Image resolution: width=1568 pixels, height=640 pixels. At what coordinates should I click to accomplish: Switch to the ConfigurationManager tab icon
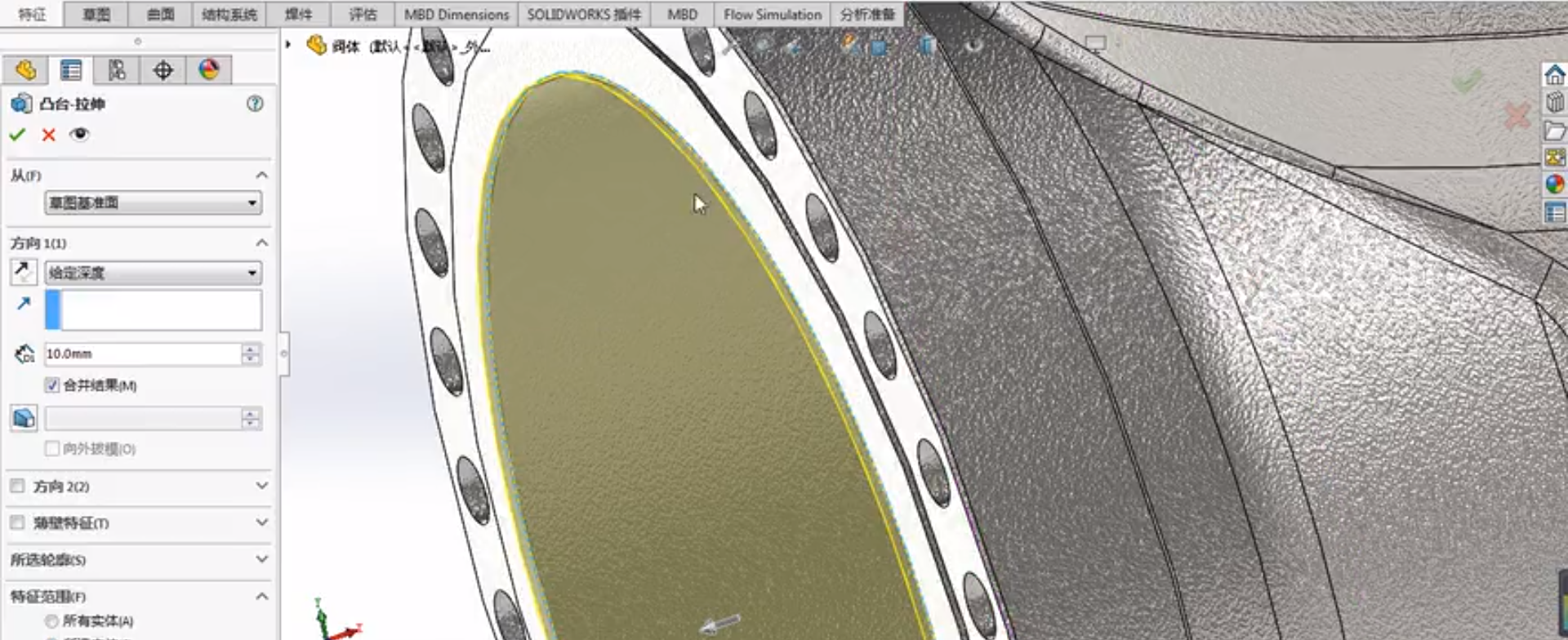pyautogui.click(x=117, y=70)
